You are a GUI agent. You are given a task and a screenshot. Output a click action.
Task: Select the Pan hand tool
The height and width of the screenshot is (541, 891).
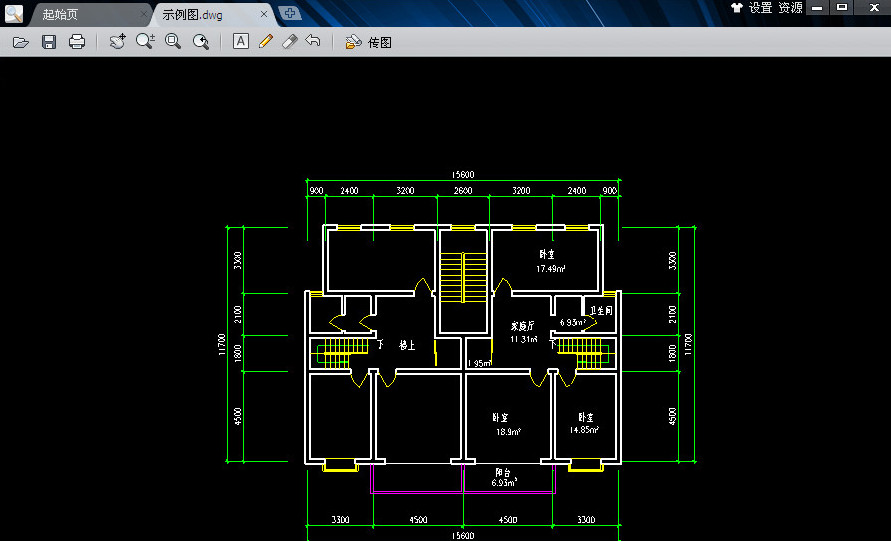tap(117, 42)
